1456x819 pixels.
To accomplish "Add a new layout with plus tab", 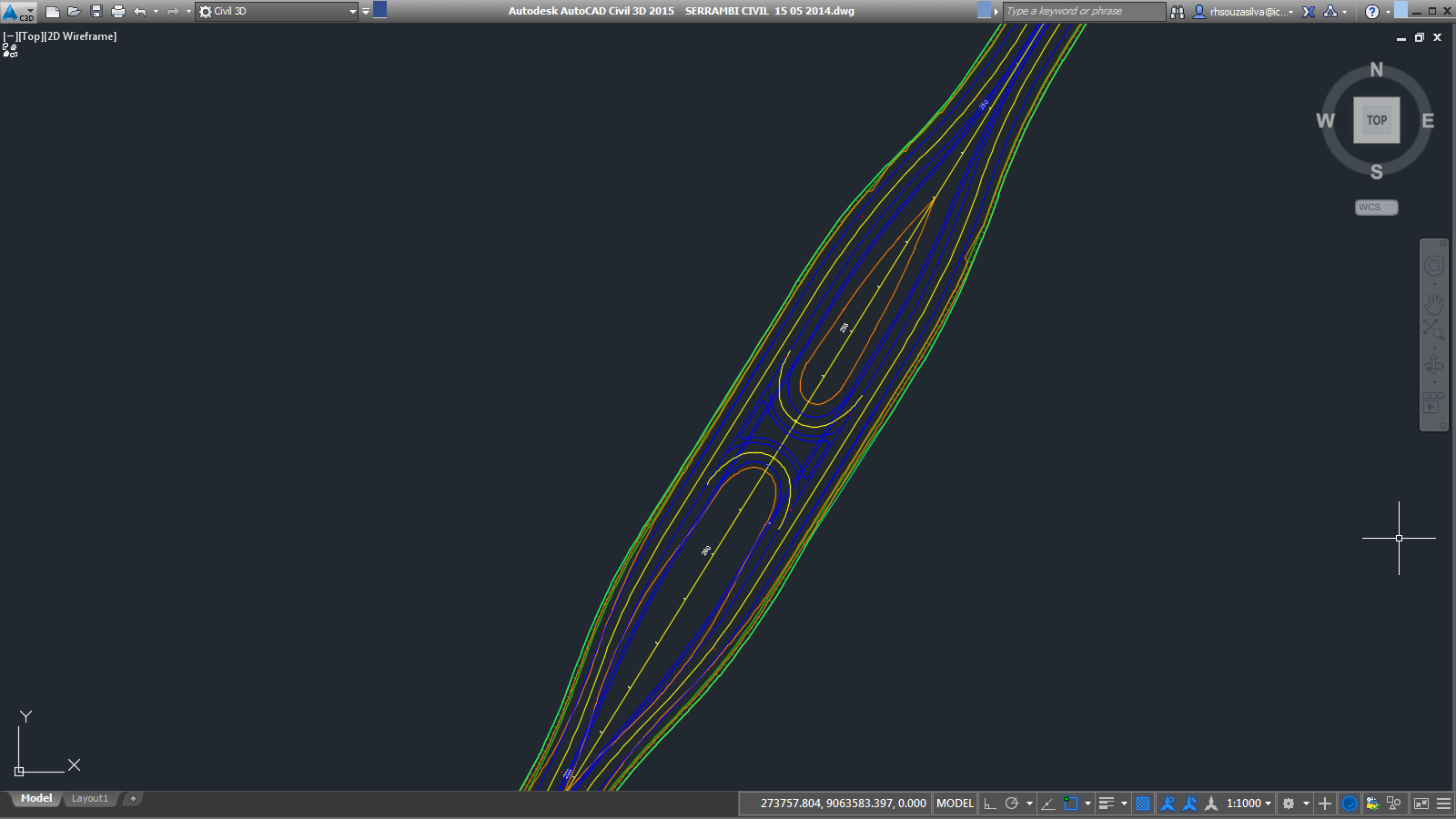I will point(133,799).
